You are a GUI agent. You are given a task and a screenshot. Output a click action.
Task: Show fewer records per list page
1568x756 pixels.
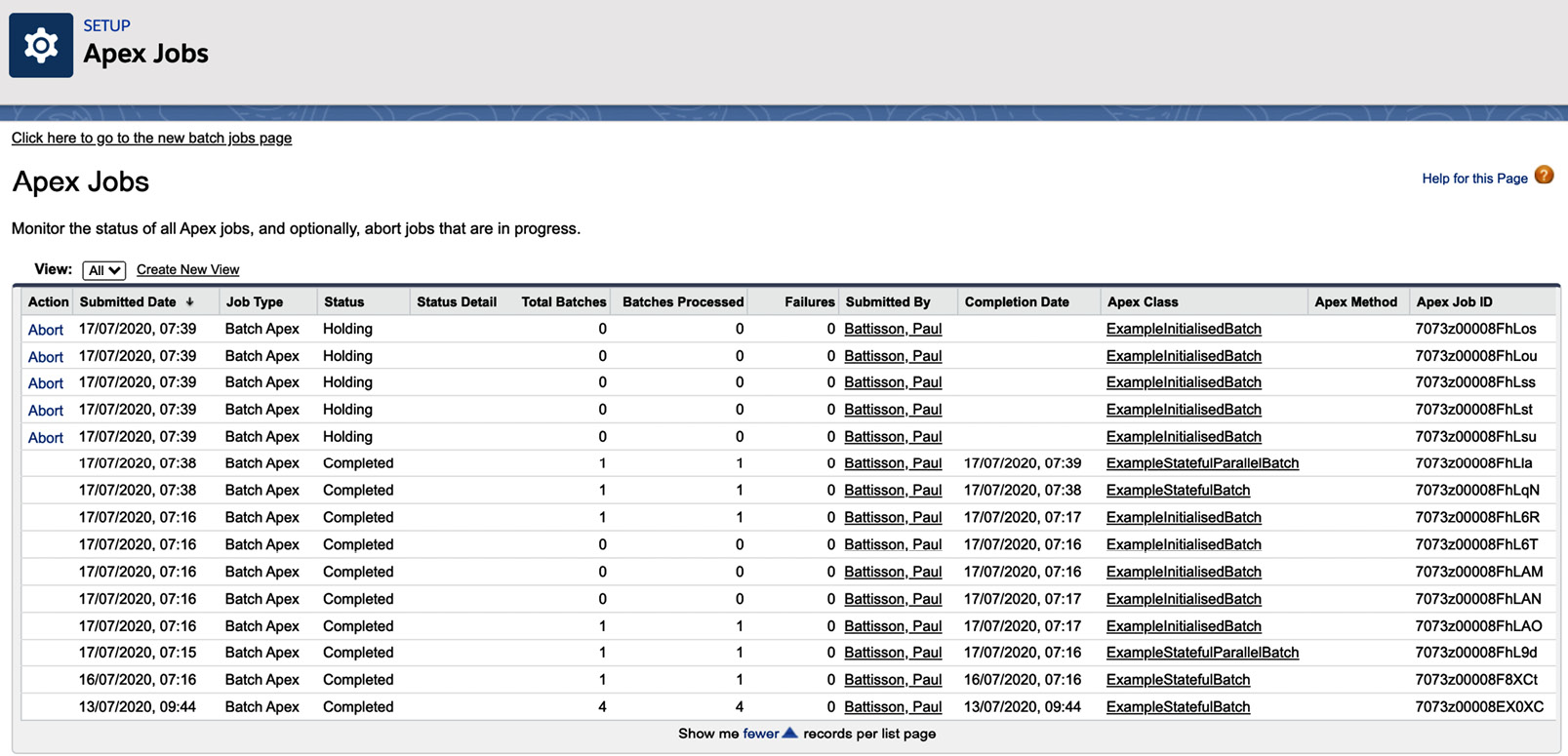point(760,734)
